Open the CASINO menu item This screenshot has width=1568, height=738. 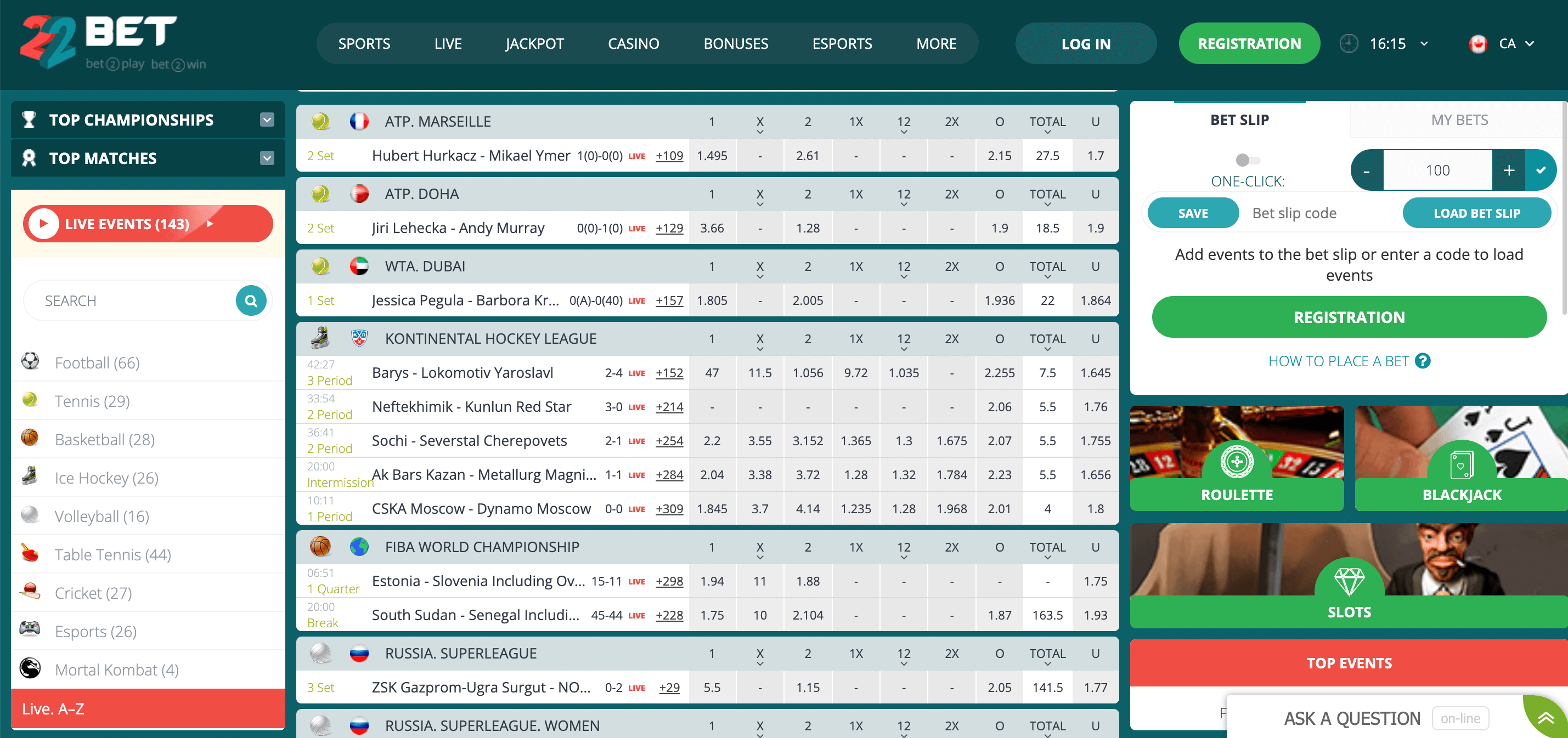(x=634, y=44)
